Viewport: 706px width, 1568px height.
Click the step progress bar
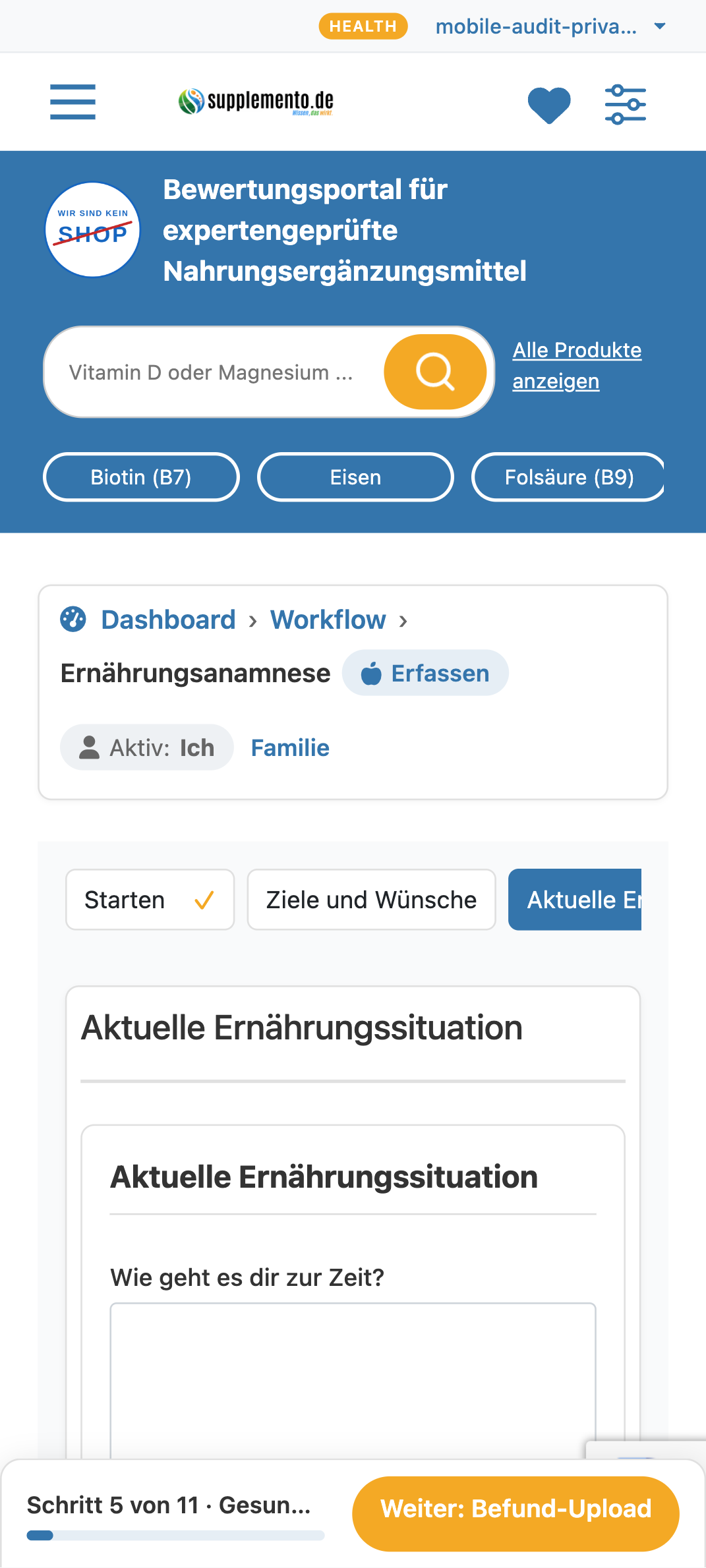click(x=175, y=1536)
